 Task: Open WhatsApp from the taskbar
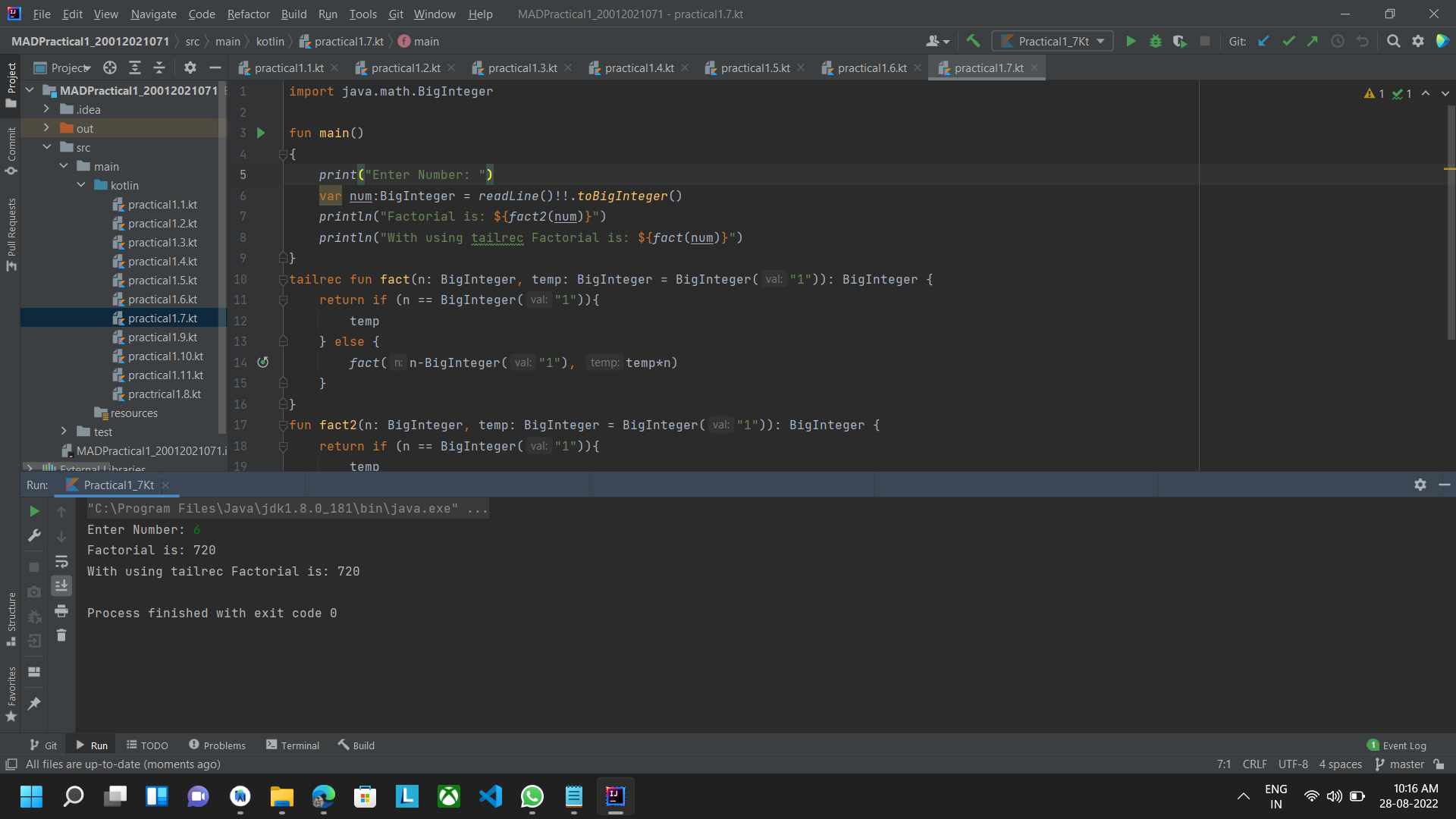532,796
